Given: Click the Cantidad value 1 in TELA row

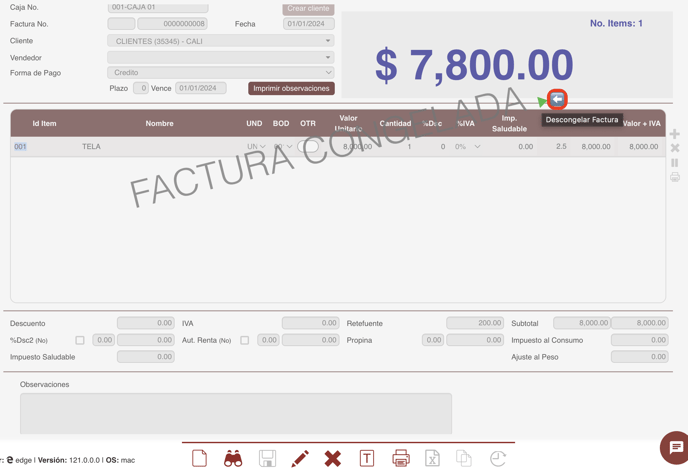Looking at the screenshot, I should tap(409, 147).
